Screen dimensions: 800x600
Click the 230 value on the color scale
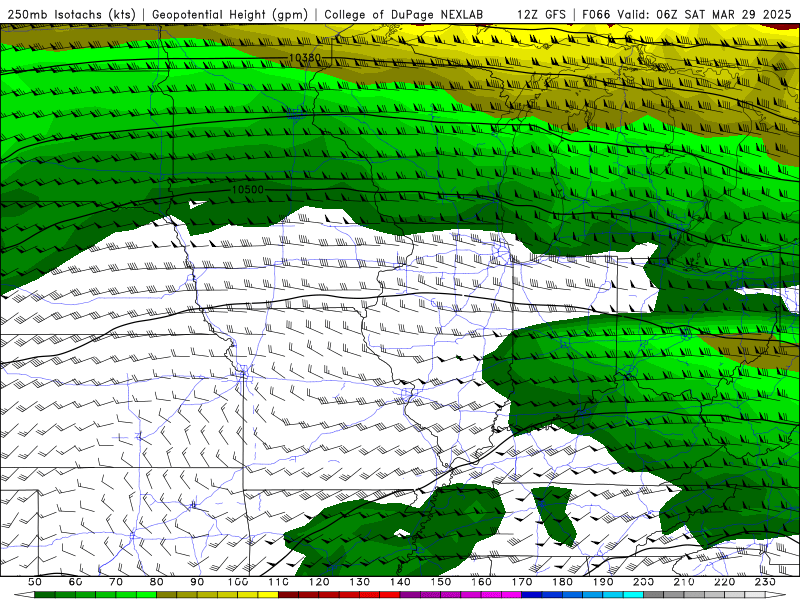point(766,582)
